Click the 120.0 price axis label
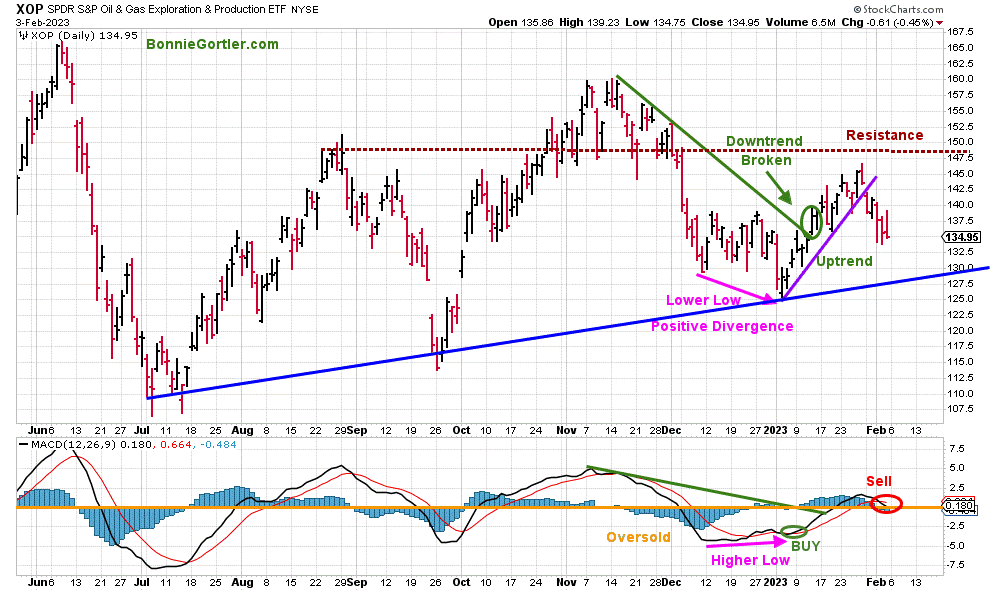Image resolution: width=990 pixels, height=591 pixels. pyautogui.click(x=960, y=331)
